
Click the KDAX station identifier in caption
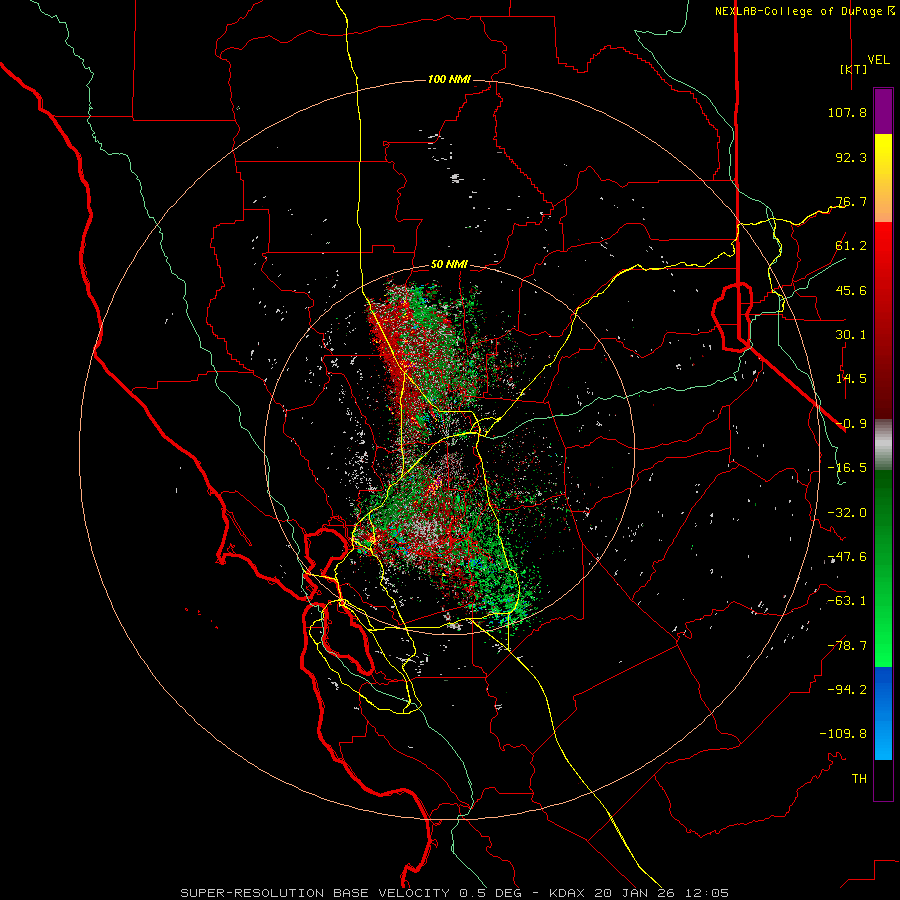pos(567,893)
